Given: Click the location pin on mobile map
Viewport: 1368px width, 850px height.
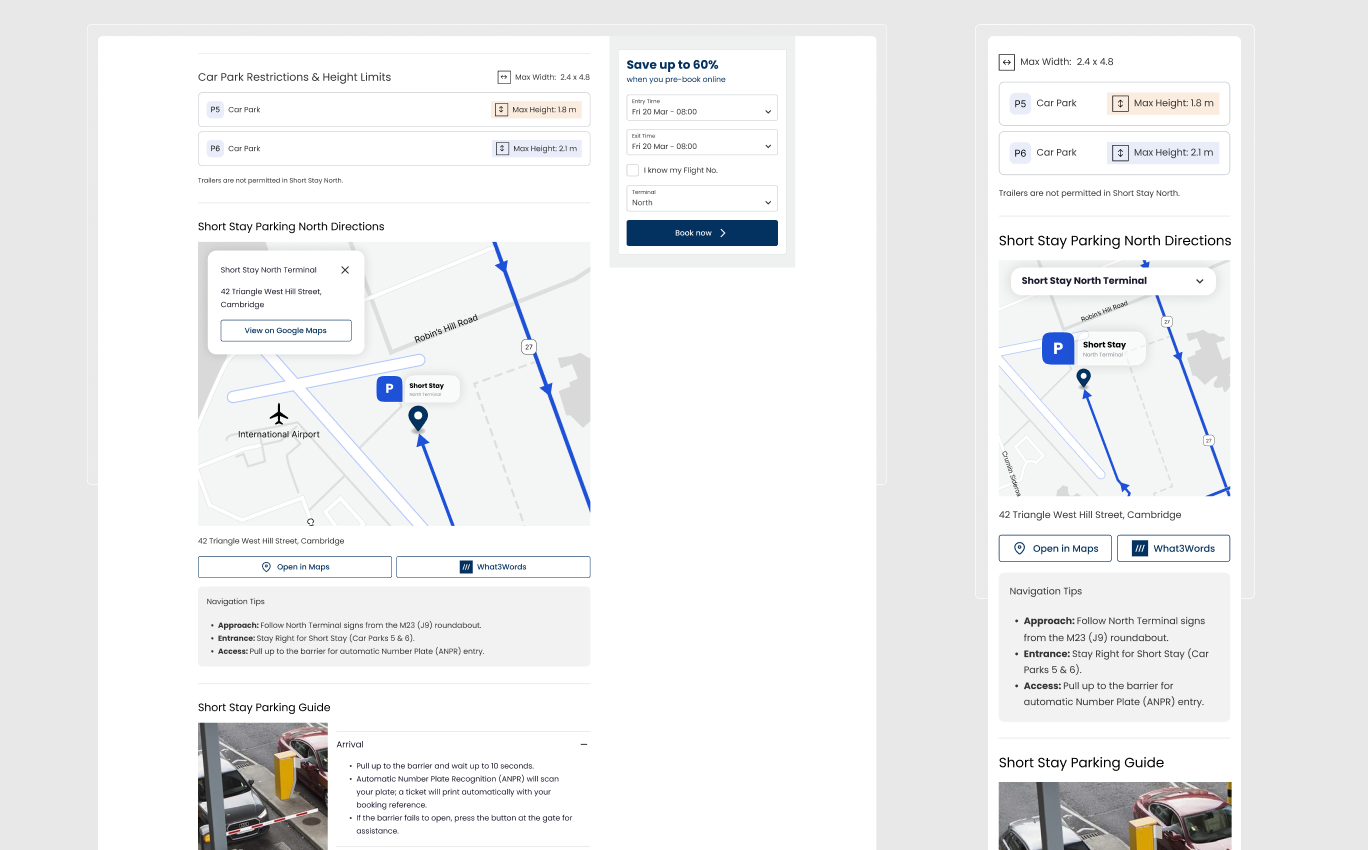Looking at the screenshot, I should (1083, 378).
